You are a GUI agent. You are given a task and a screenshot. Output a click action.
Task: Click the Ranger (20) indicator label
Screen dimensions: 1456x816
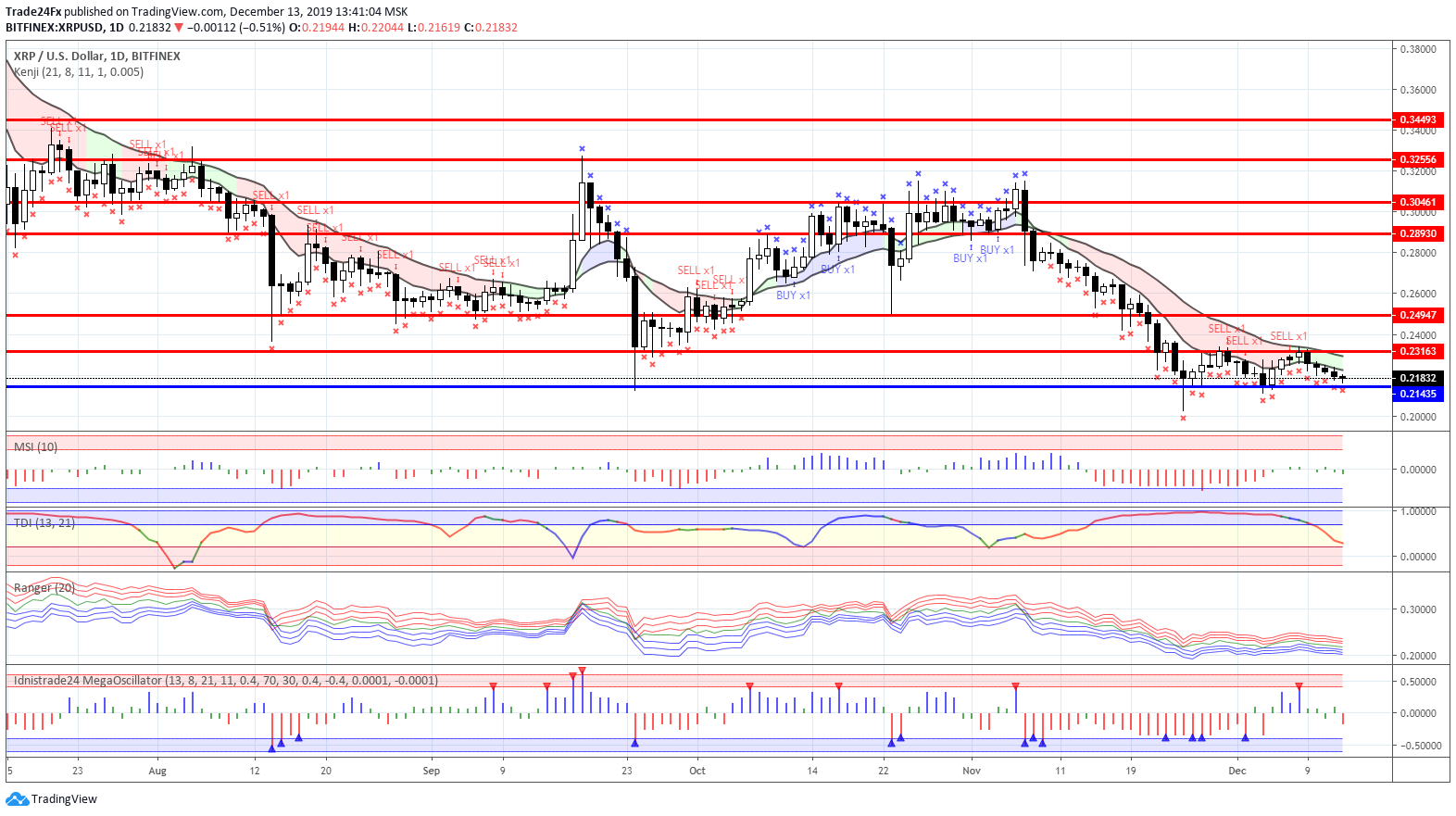(44, 587)
